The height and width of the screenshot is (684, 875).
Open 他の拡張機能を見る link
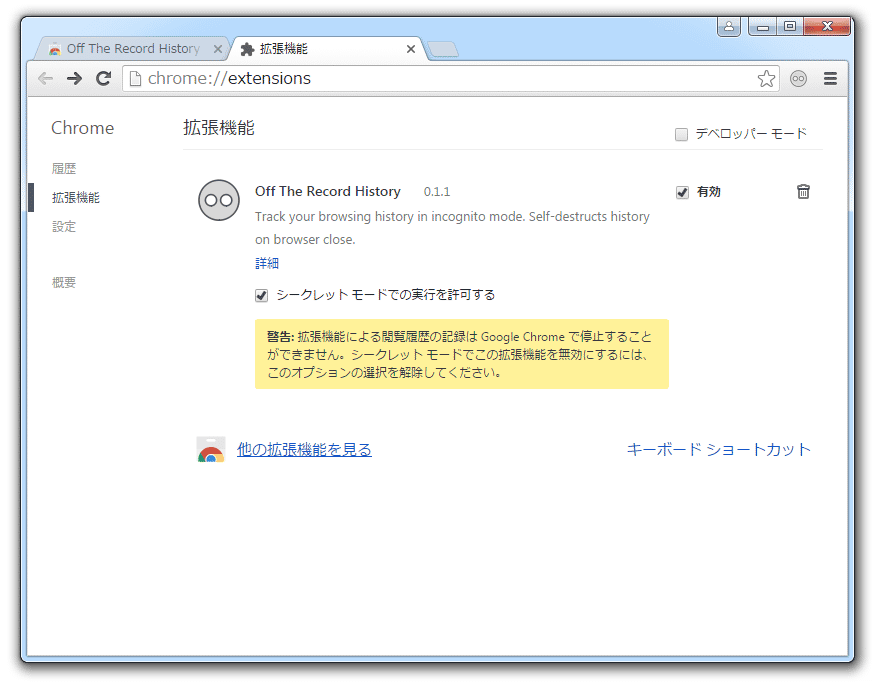point(304,450)
